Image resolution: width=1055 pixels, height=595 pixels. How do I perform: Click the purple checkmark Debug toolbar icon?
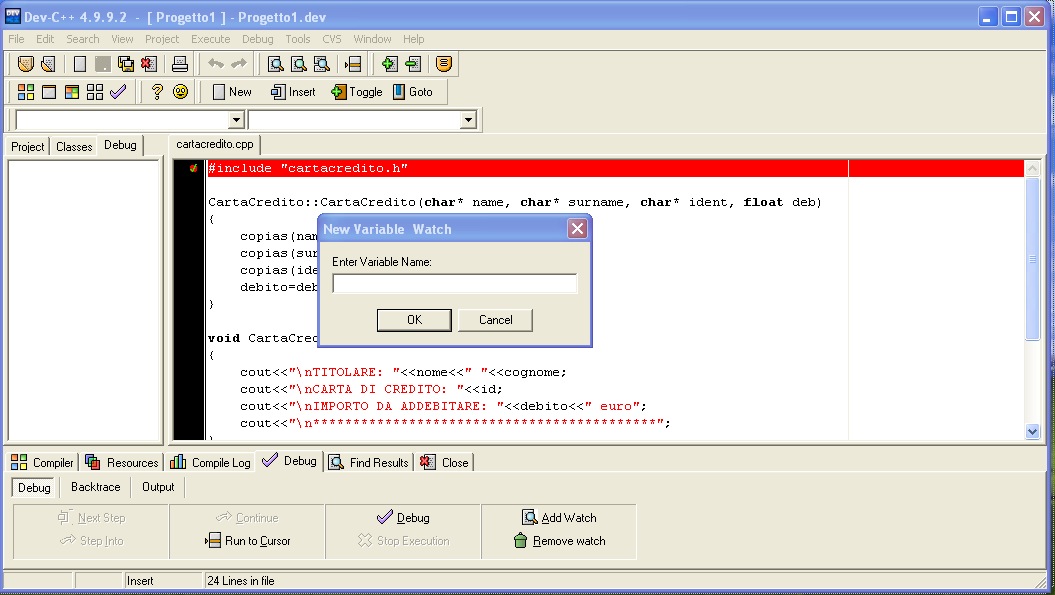click(x=118, y=92)
